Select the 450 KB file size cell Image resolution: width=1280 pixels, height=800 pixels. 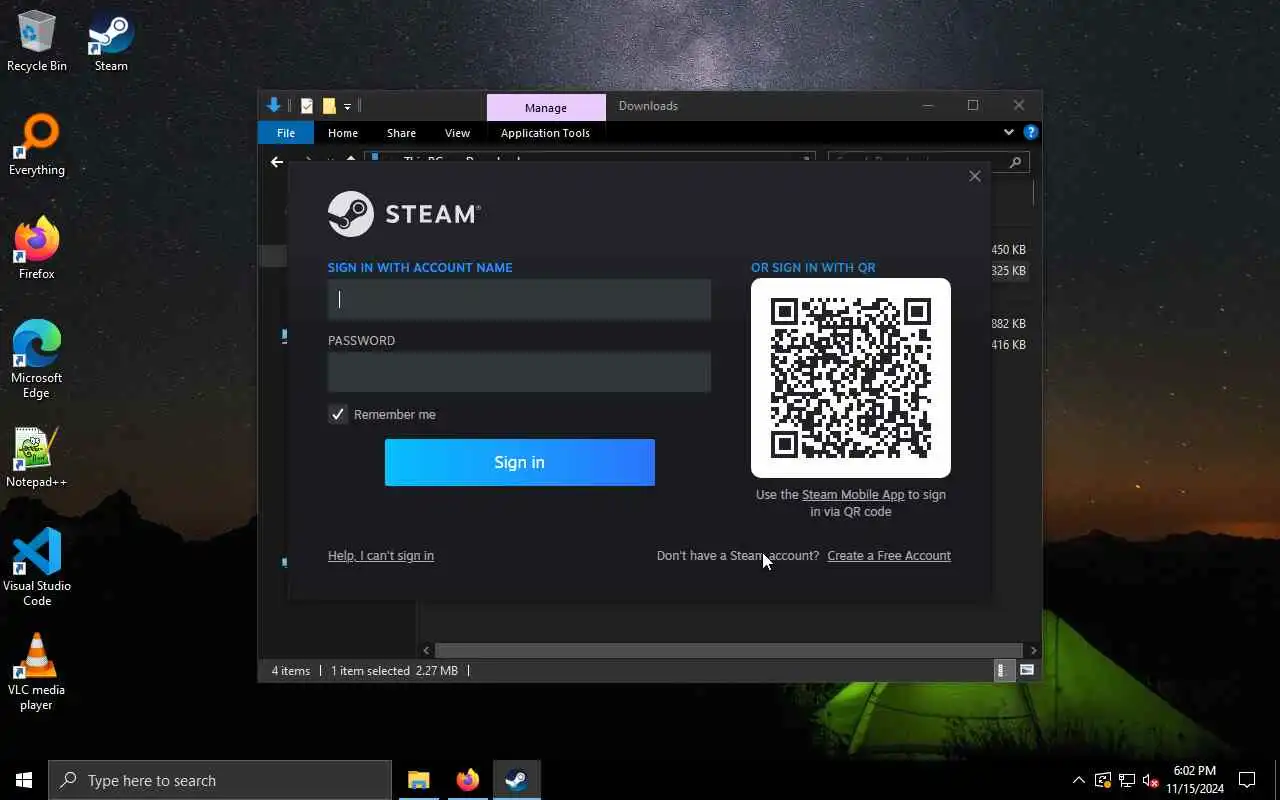pyautogui.click(x=1008, y=249)
